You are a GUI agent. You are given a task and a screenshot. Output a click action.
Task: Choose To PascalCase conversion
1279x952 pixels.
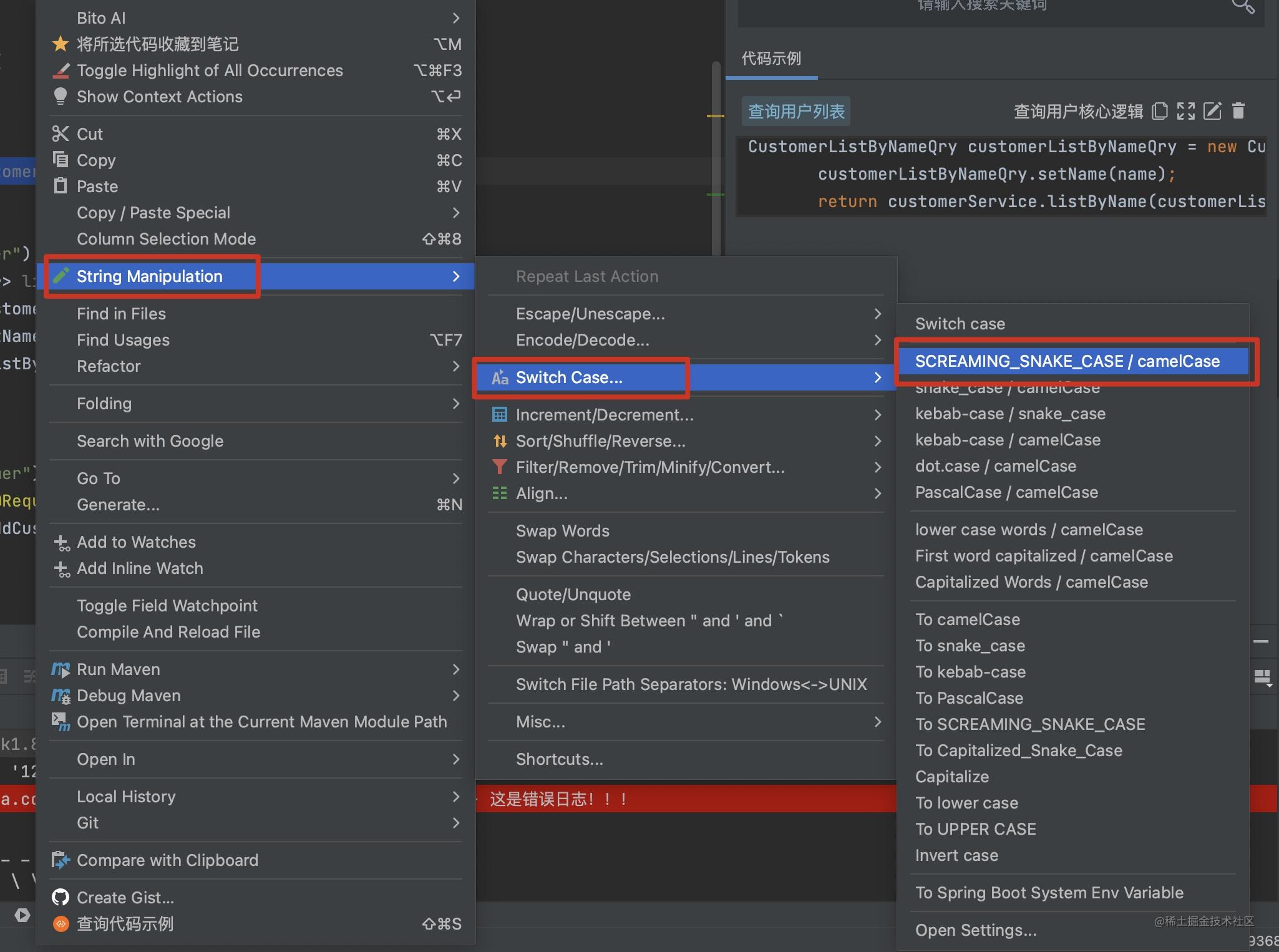point(1073,698)
